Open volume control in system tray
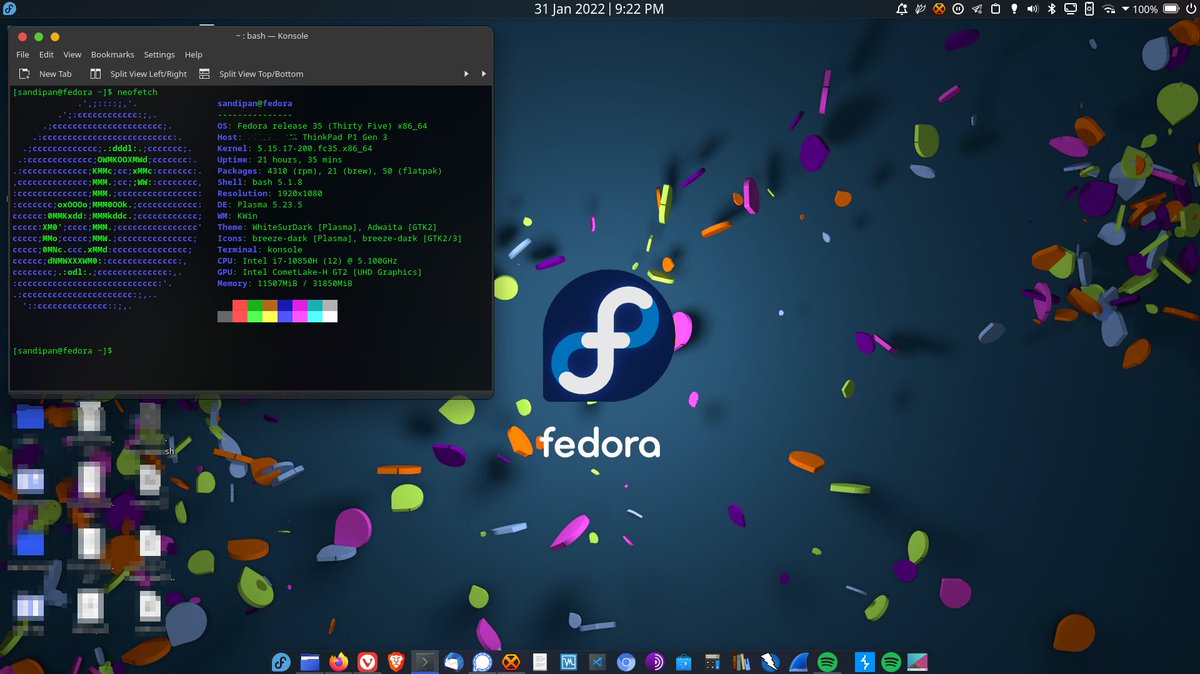Screen dimensions: 1200x674 point(1033,9)
